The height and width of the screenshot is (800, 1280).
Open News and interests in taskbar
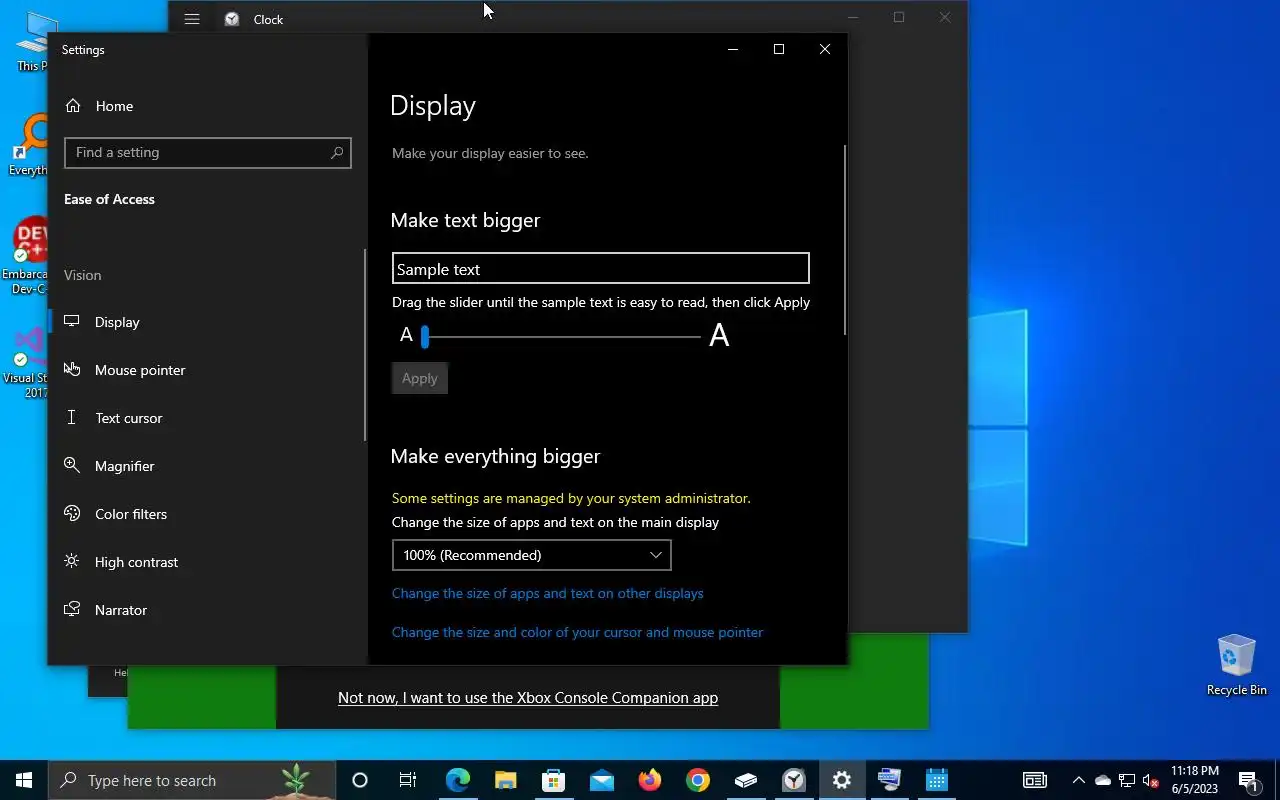tap(1035, 780)
